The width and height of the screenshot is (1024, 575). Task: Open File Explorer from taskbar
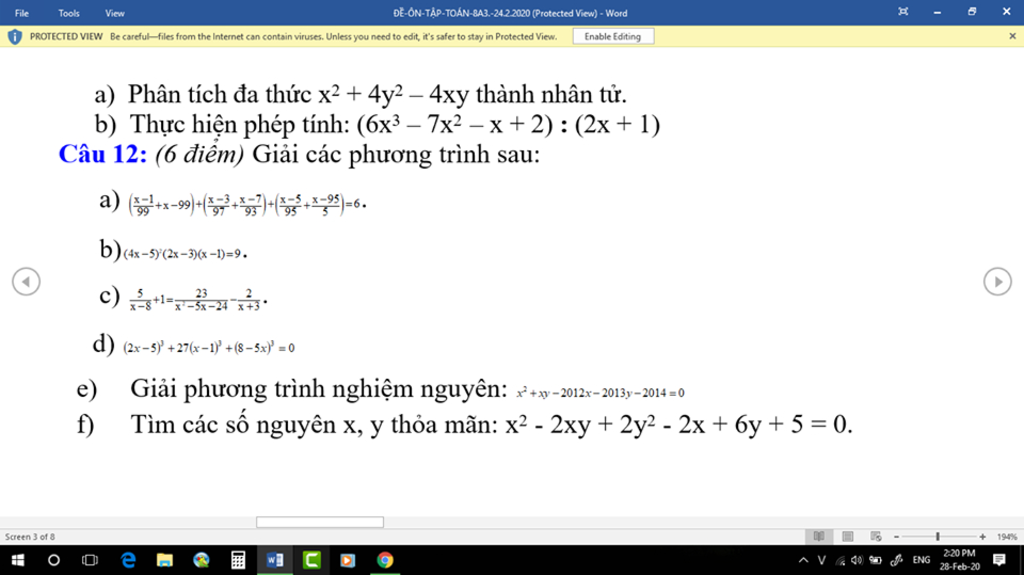pyautogui.click(x=165, y=560)
